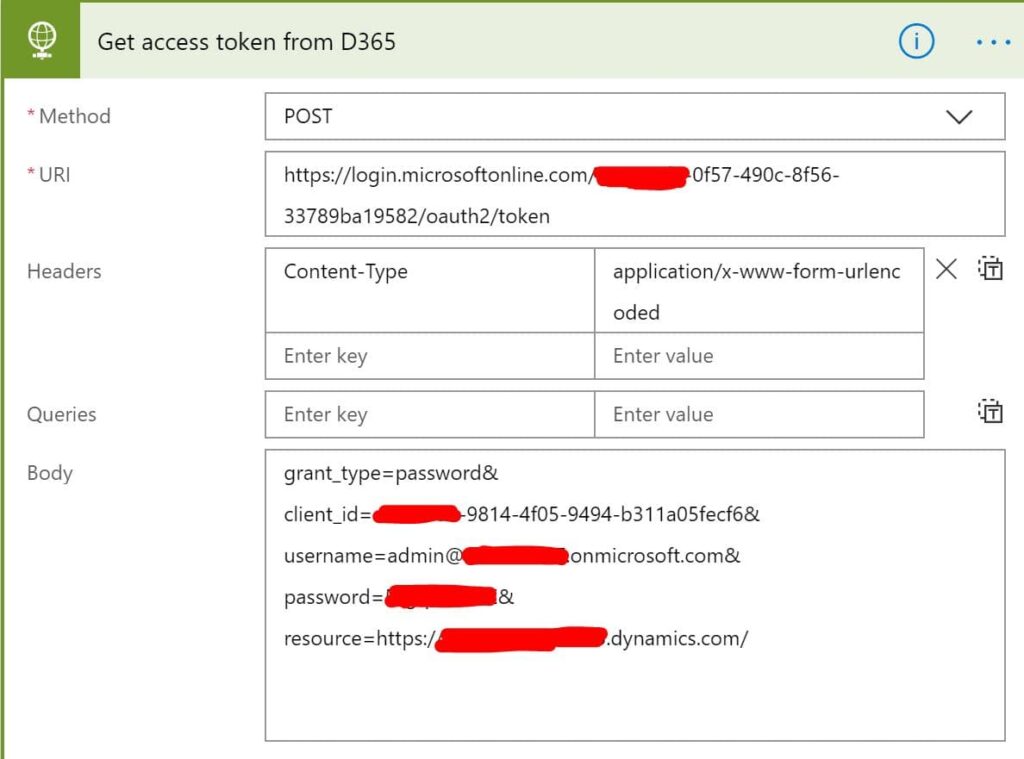Screen dimensions: 1024x759
Task: Click the Headers empty 'Enter value' field
Action: tap(760, 356)
